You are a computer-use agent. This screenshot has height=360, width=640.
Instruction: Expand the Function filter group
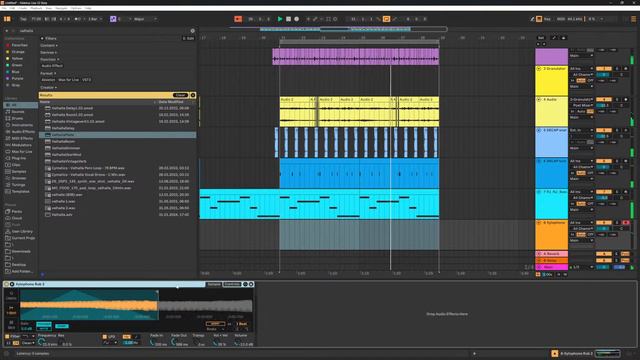[x=50, y=59]
